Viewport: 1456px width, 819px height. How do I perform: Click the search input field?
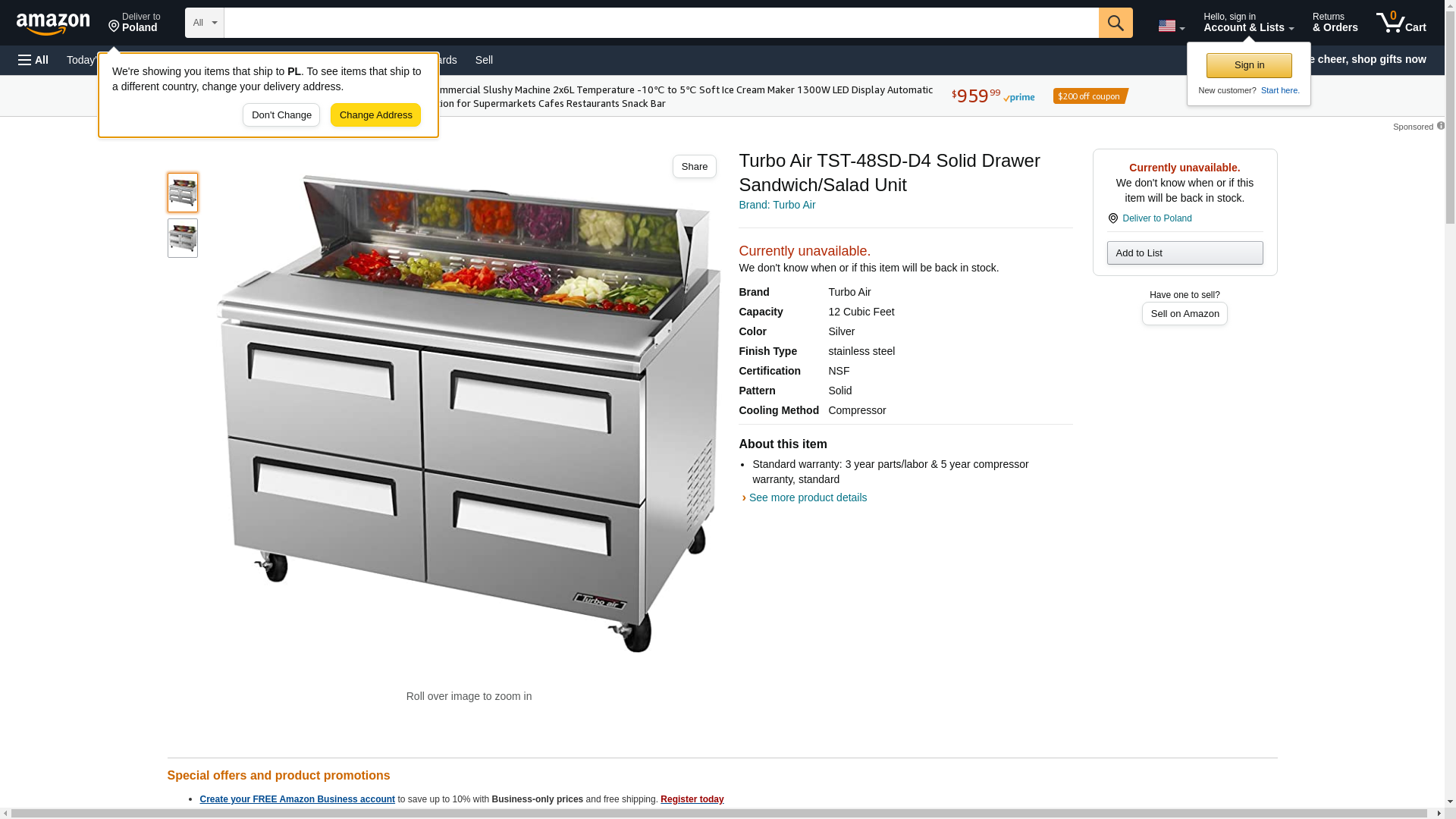coord(661,23)
